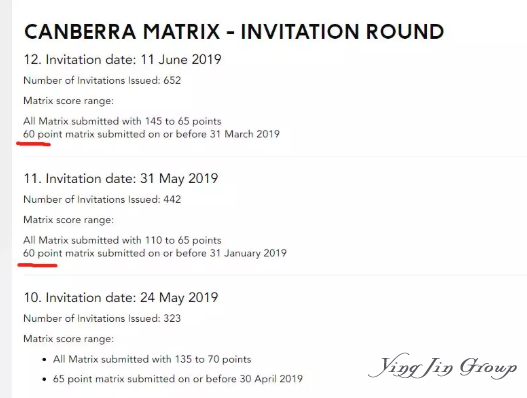
Task: Select the 11 June 2019 invitation date heading
Action: point(122,59)
